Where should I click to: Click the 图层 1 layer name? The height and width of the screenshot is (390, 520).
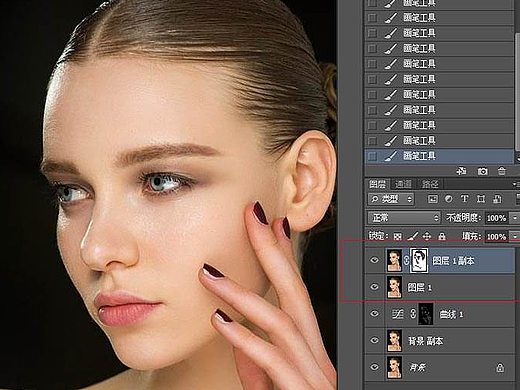419,287
